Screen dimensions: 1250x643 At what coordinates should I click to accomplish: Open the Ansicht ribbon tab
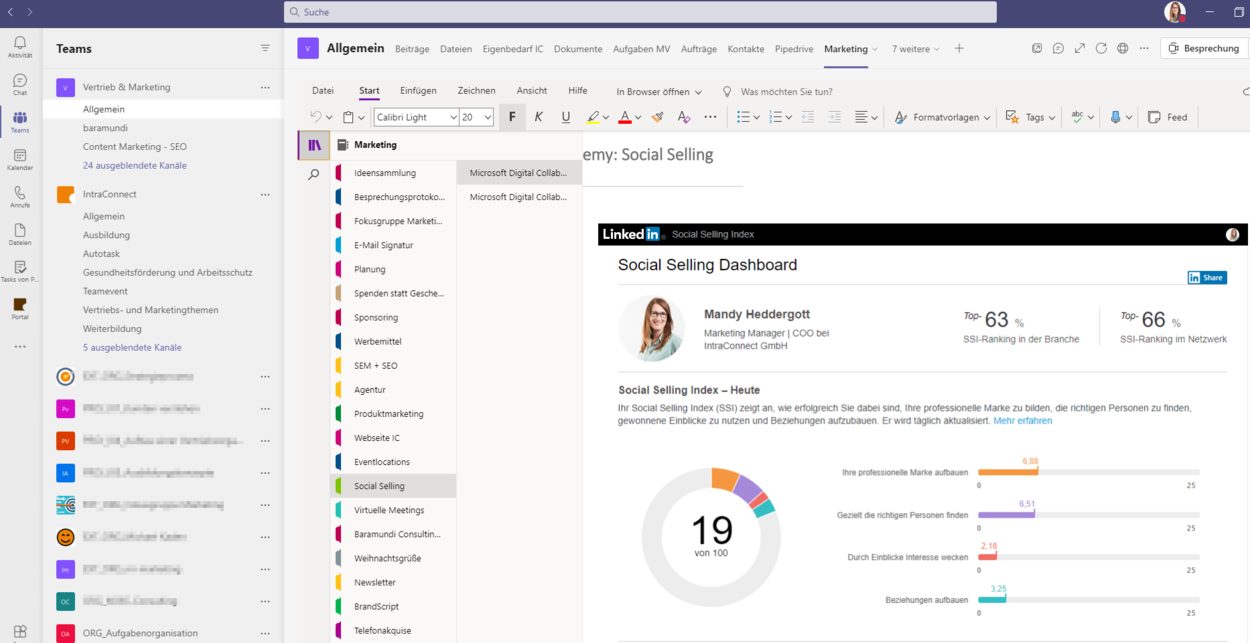click(532, 91)
